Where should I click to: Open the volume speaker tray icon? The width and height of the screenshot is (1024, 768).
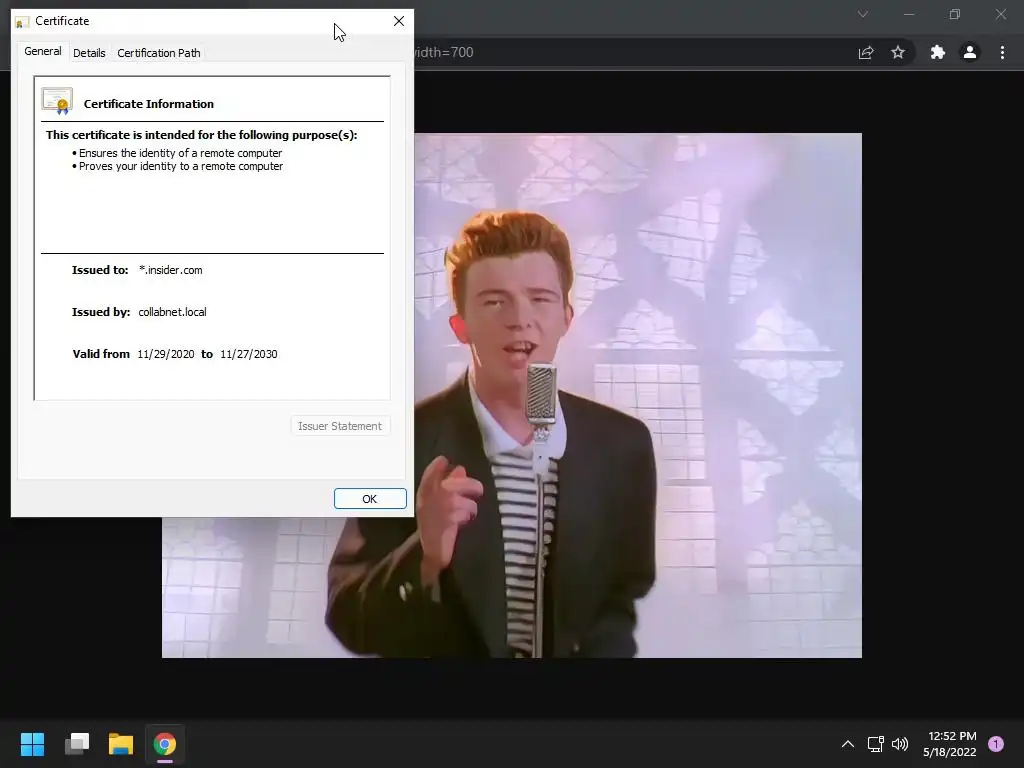(900, 744)
